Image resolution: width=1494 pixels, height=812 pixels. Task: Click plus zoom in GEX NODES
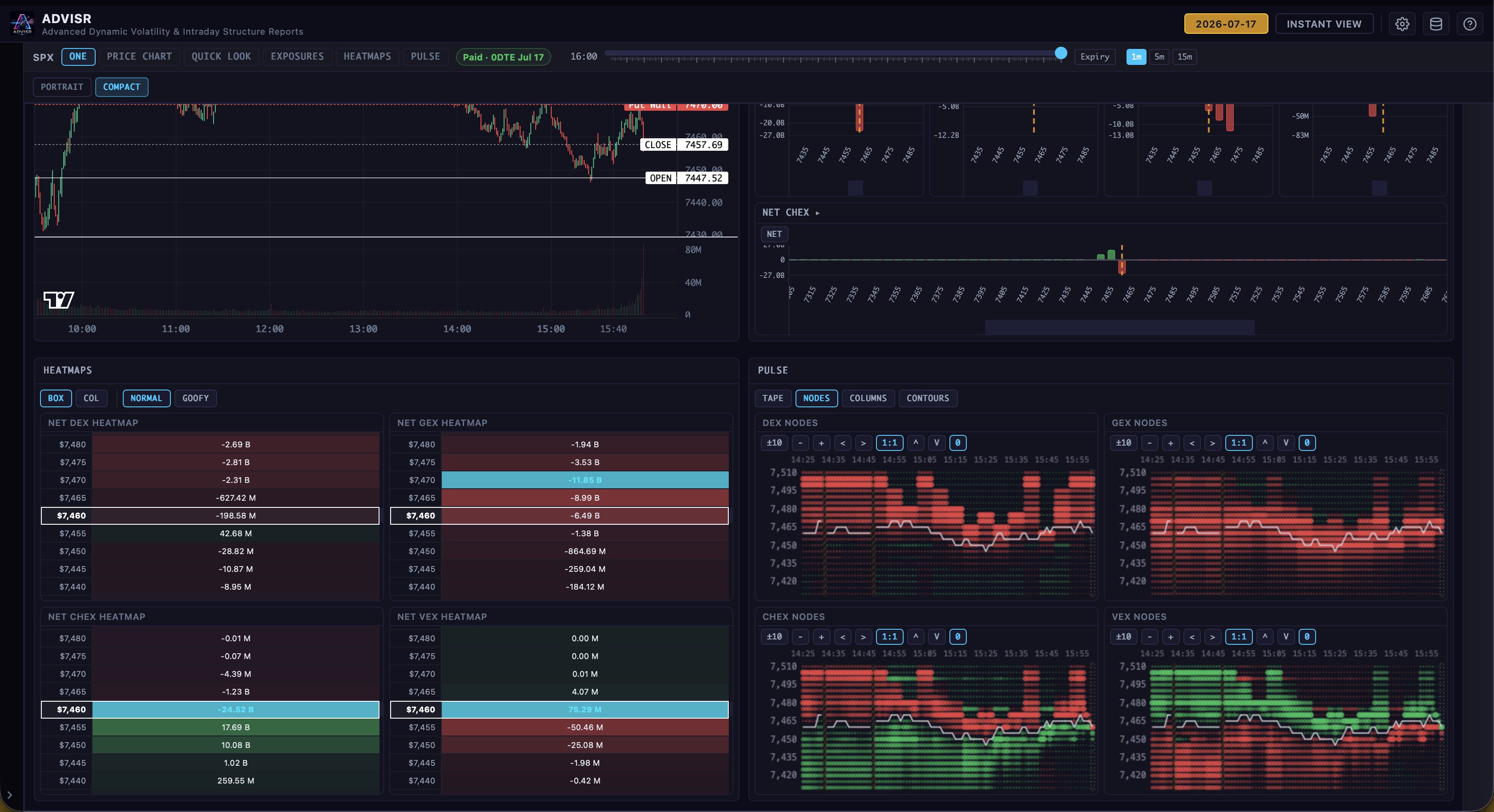pyautogui.click(x=1171, y=443)
